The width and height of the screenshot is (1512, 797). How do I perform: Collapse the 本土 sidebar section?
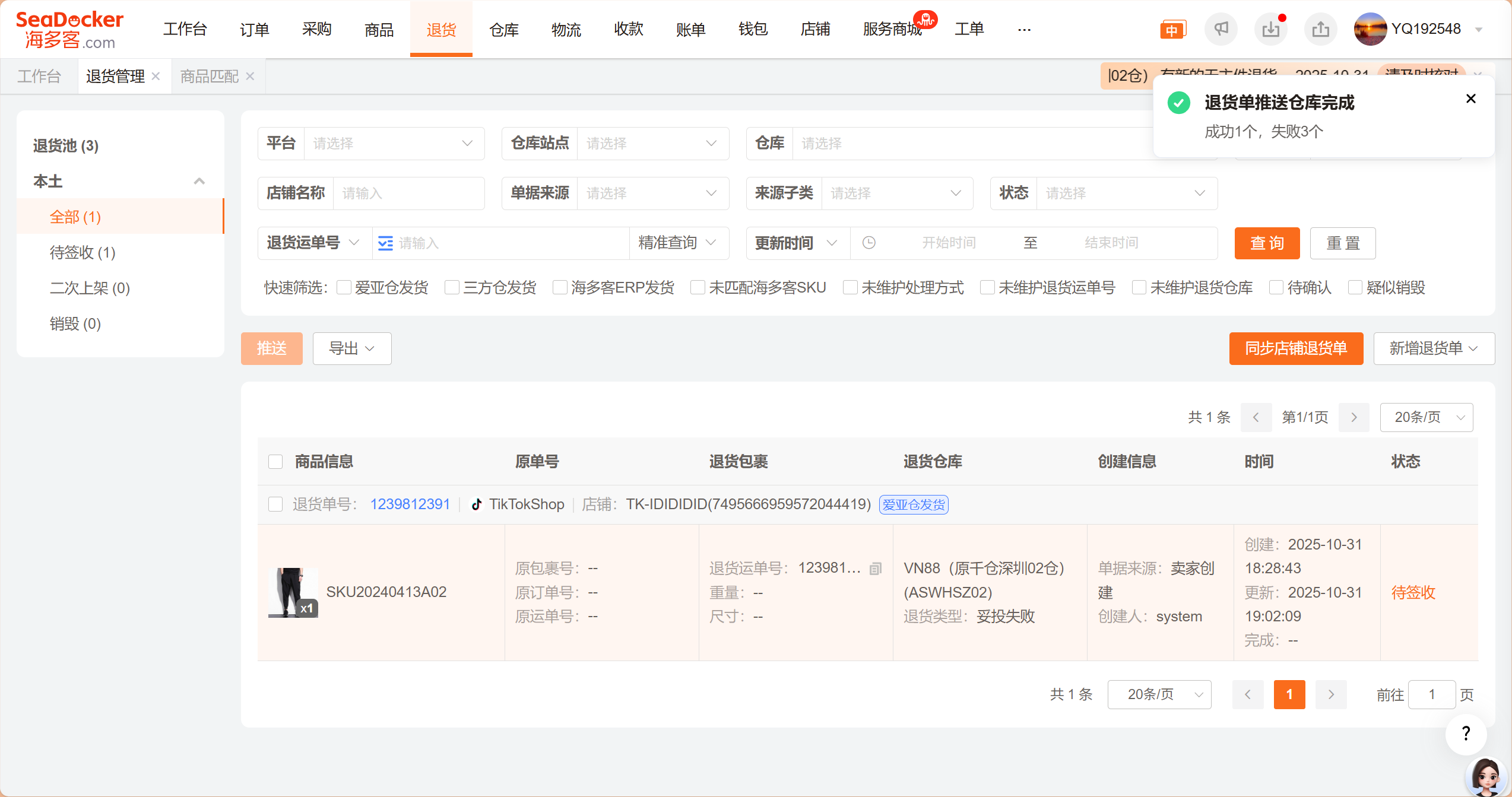(x=199, y=181)
